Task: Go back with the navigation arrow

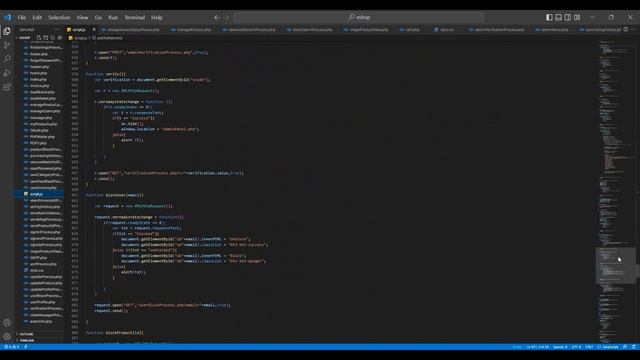Action: click(x=217, y=18)
